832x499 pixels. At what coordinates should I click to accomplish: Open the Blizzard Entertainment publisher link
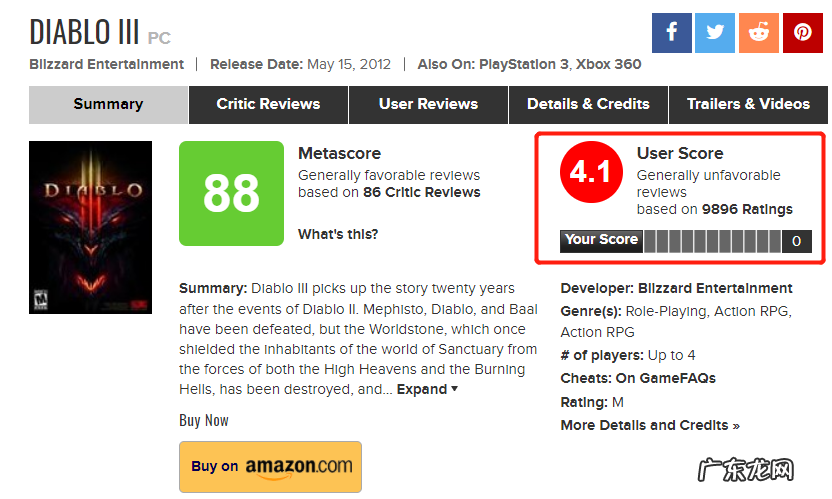coord(106,64)
